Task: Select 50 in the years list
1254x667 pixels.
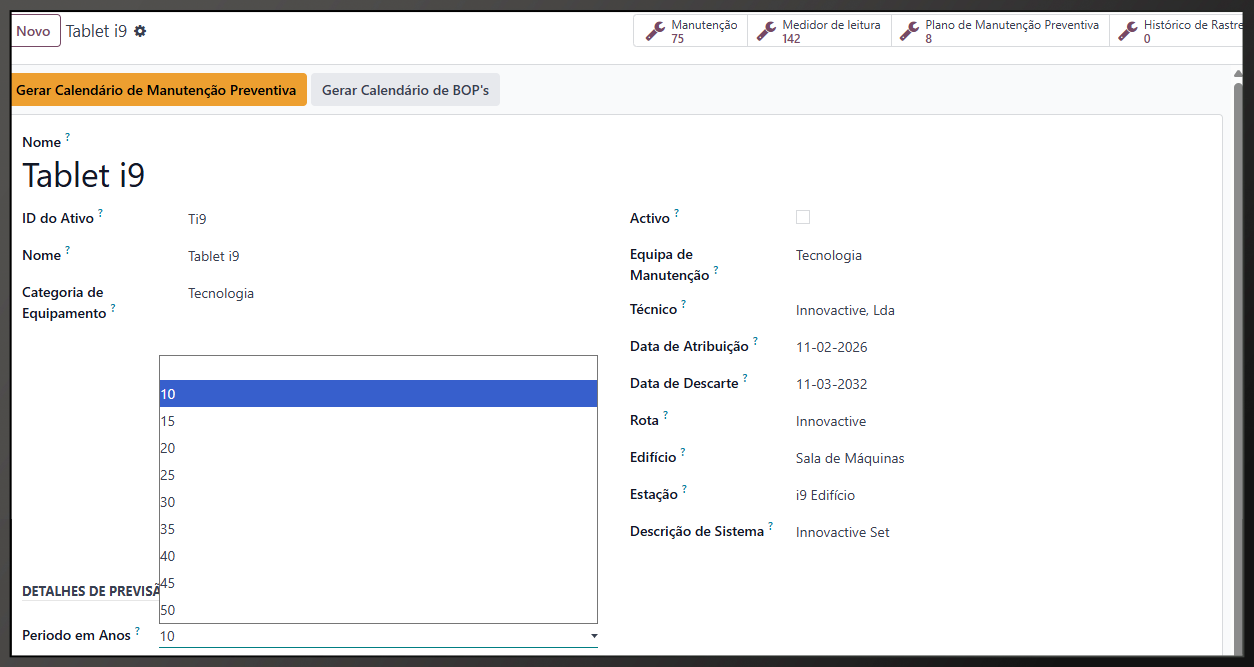Action: click(378, 610)
